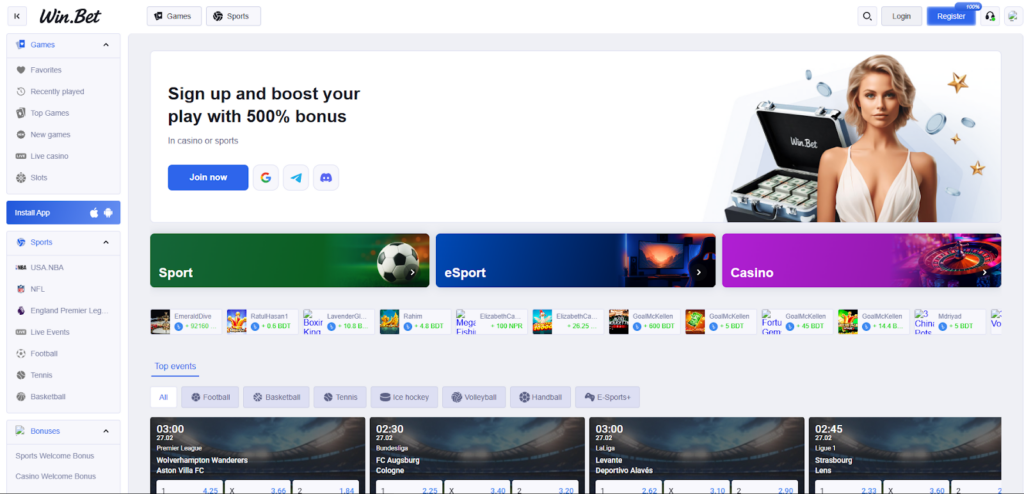Collapse the Games sidebar section
This screenshot has width=1024, height=494.
[106, 45]
